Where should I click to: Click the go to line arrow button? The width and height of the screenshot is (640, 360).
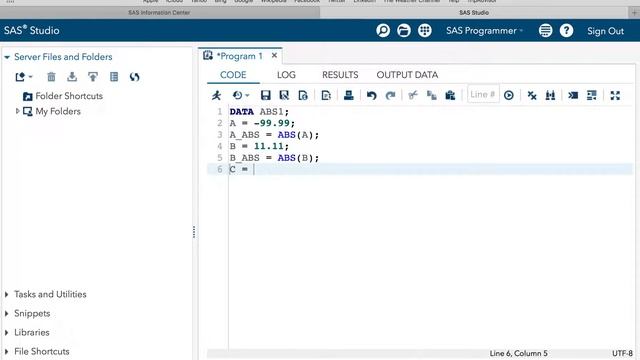pyautogui.click(x=509, y=96)
